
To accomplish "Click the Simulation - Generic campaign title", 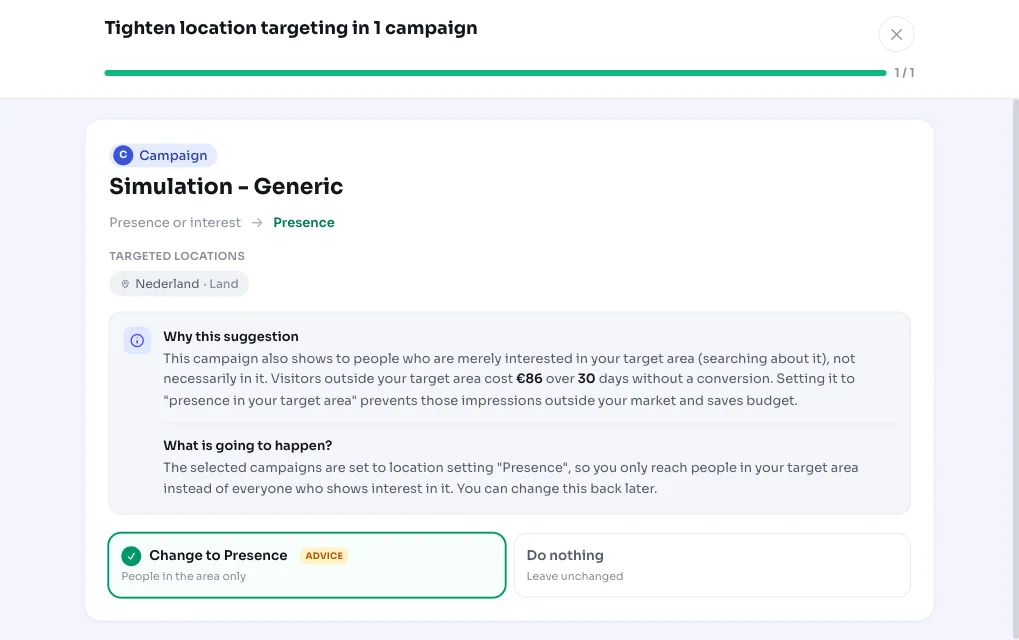I will click(226, 186).
